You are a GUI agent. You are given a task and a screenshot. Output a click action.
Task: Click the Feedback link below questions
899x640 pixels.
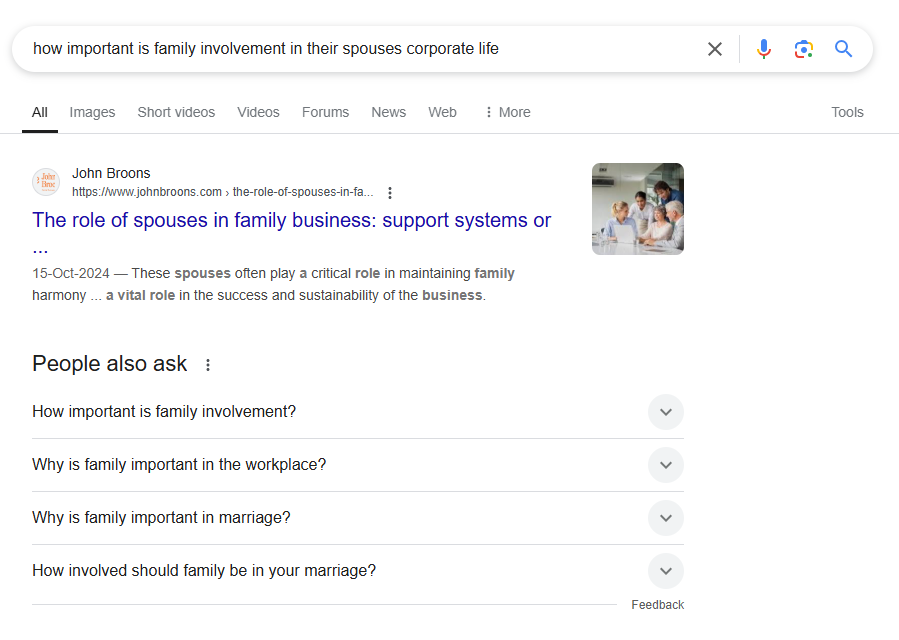[657, 605]
